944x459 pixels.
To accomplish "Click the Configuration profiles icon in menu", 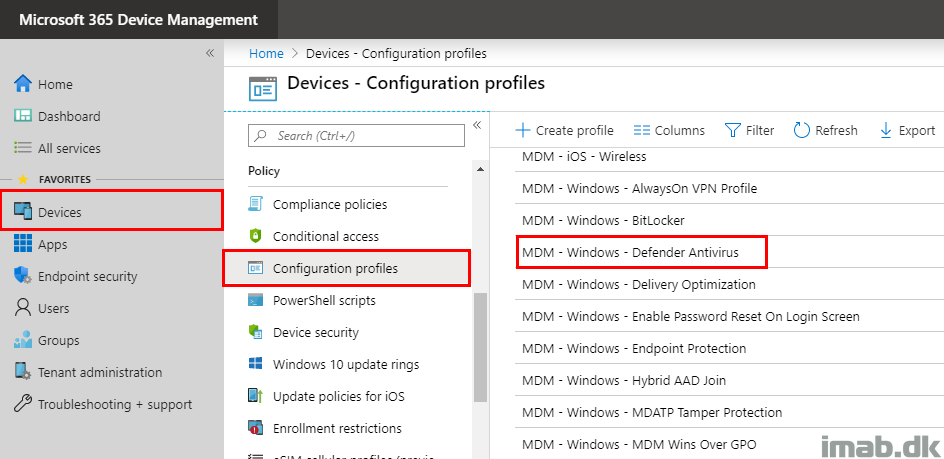I will [x=255, y=268].
